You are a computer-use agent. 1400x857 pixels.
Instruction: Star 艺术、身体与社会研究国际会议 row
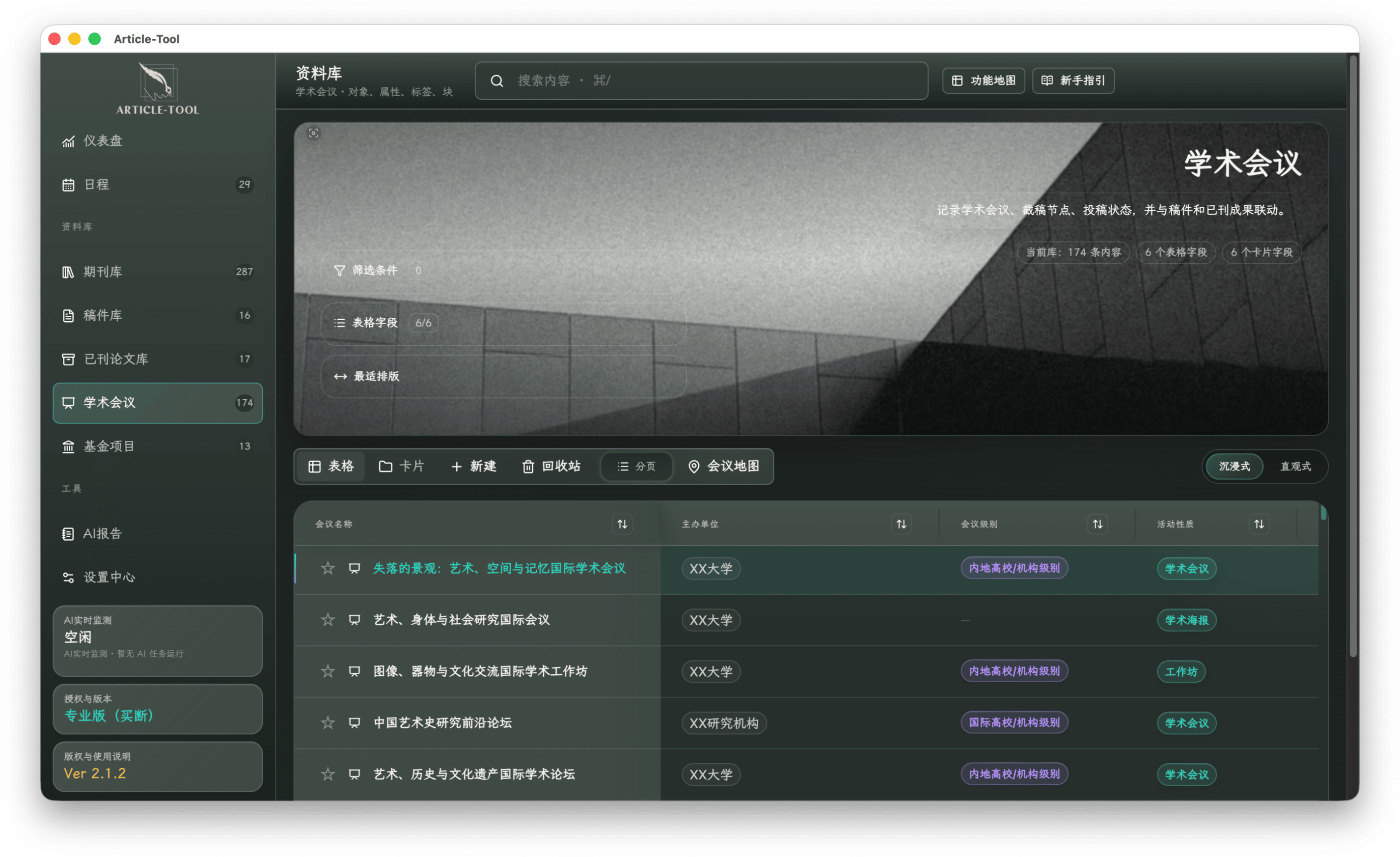tap(328, 620)
